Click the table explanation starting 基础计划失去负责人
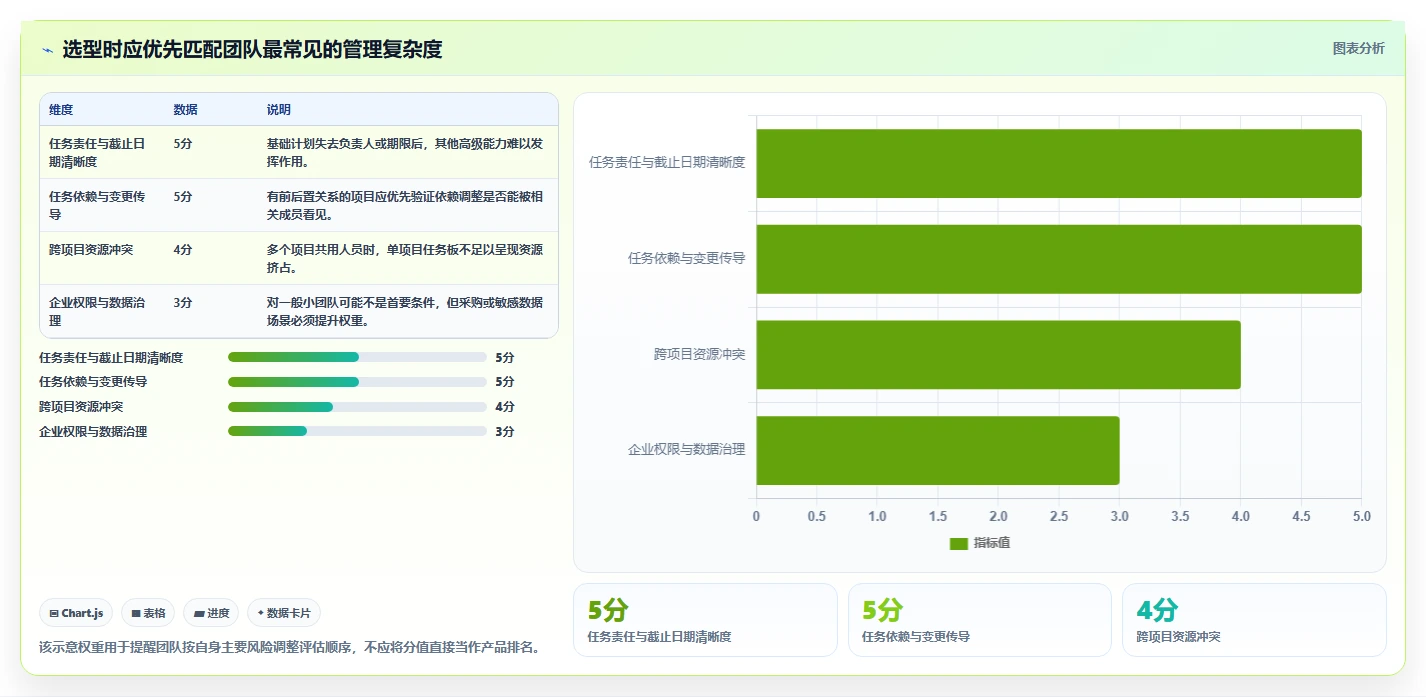Screen dimensions: 1426x697 tap(405, 152)
